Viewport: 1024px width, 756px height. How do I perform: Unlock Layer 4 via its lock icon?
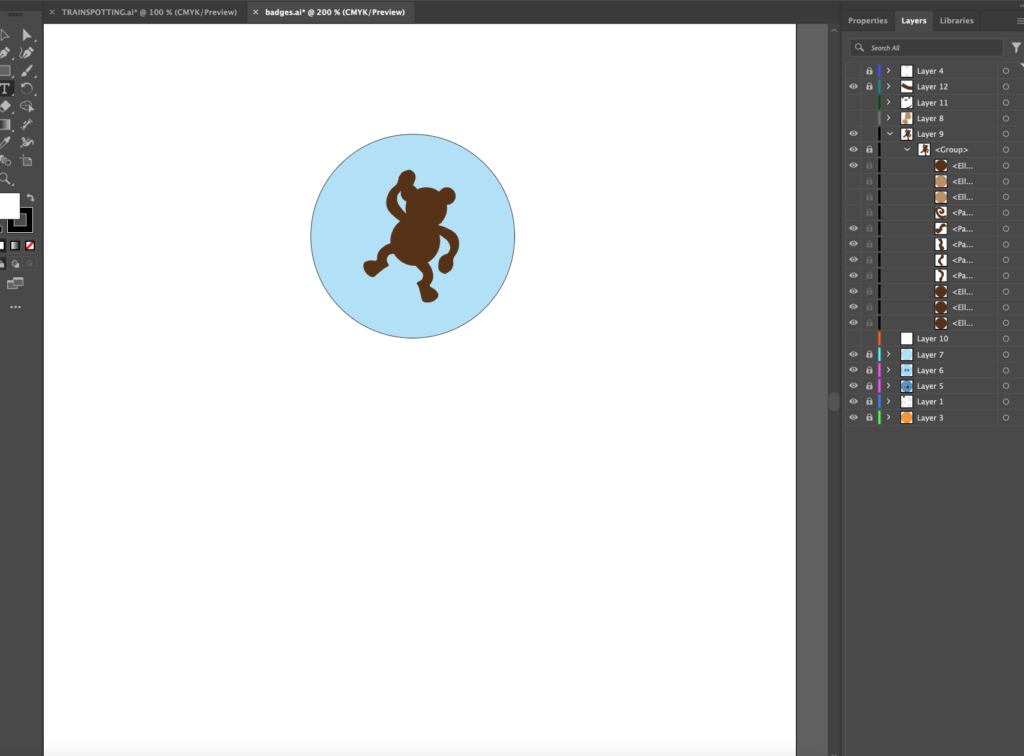pos(869,71)
